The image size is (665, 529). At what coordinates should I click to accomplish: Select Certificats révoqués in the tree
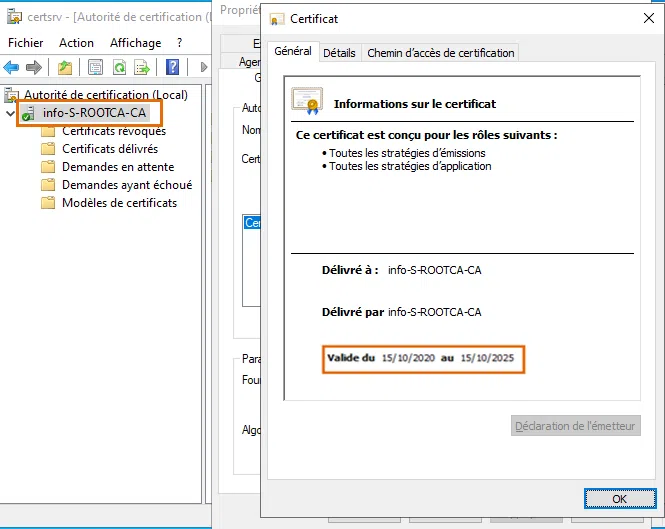click(x=114, y=131)
